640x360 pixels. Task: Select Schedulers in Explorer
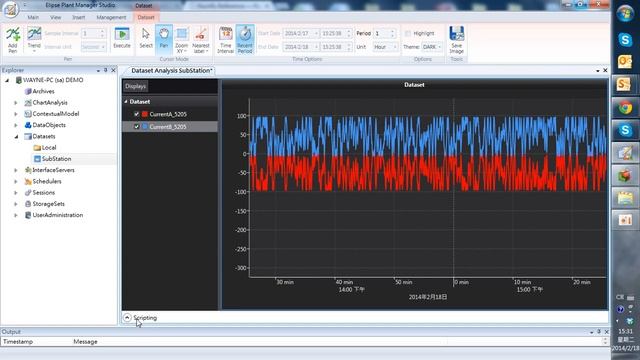click(x=47, y=181)
